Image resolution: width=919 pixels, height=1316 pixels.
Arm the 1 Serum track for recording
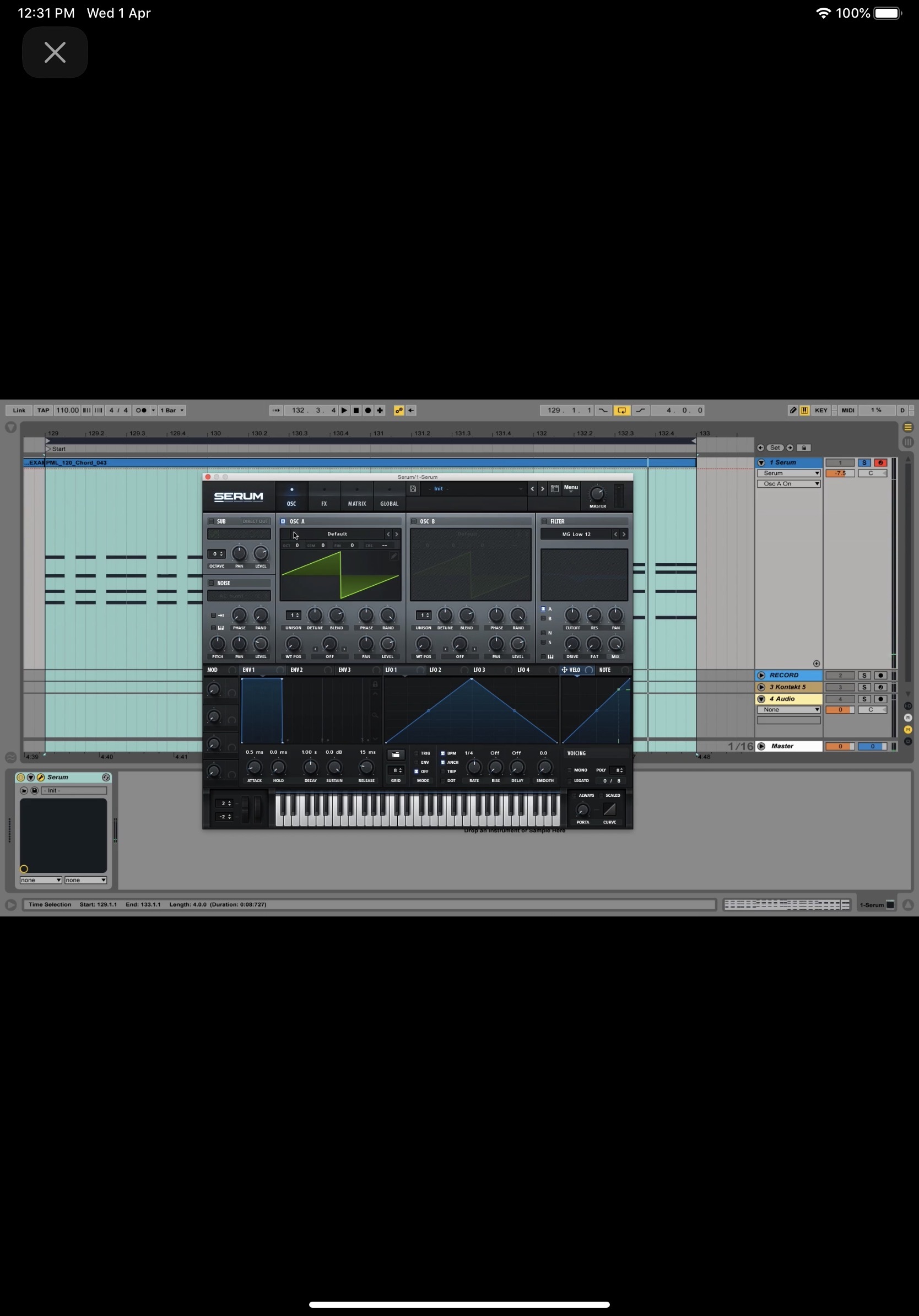(880, 462)
